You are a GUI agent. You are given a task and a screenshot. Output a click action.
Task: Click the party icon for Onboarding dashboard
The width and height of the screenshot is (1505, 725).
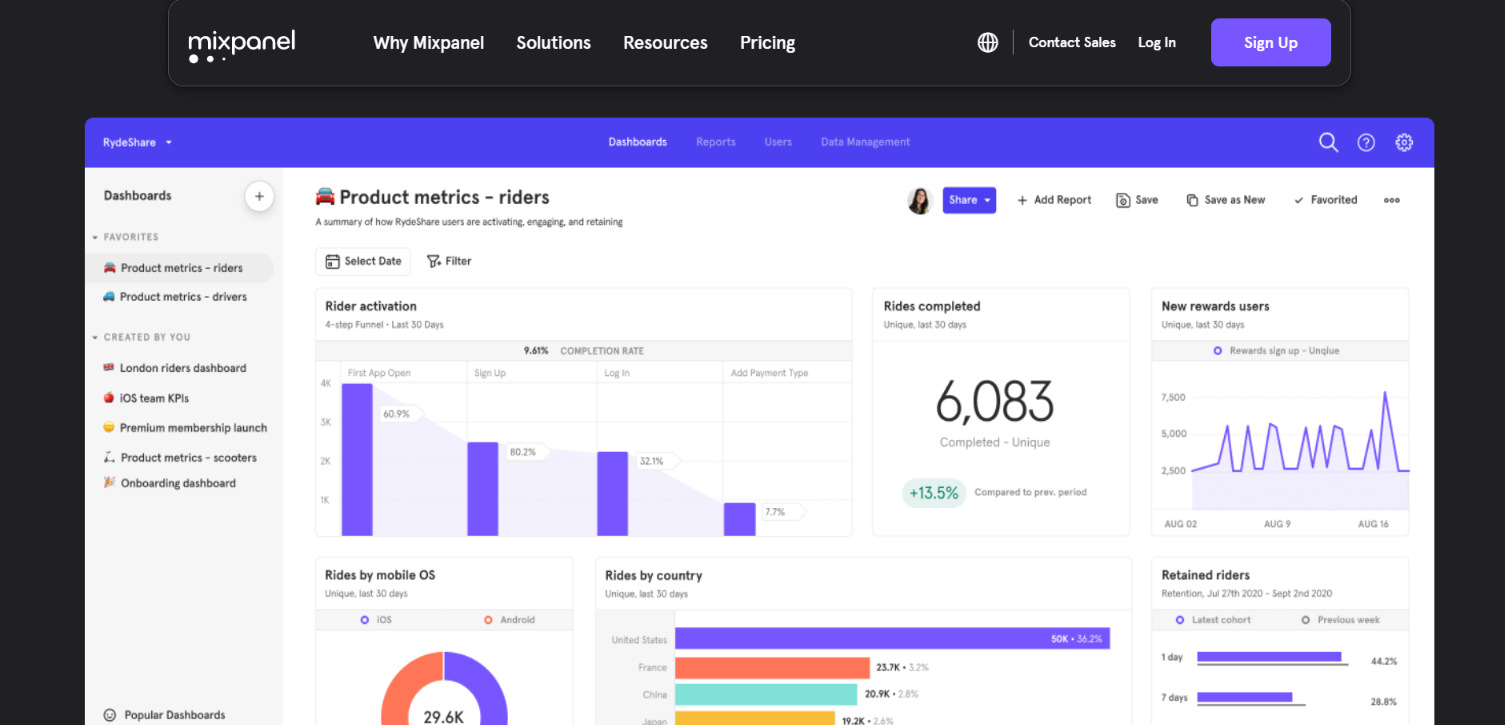coord(109,483)
